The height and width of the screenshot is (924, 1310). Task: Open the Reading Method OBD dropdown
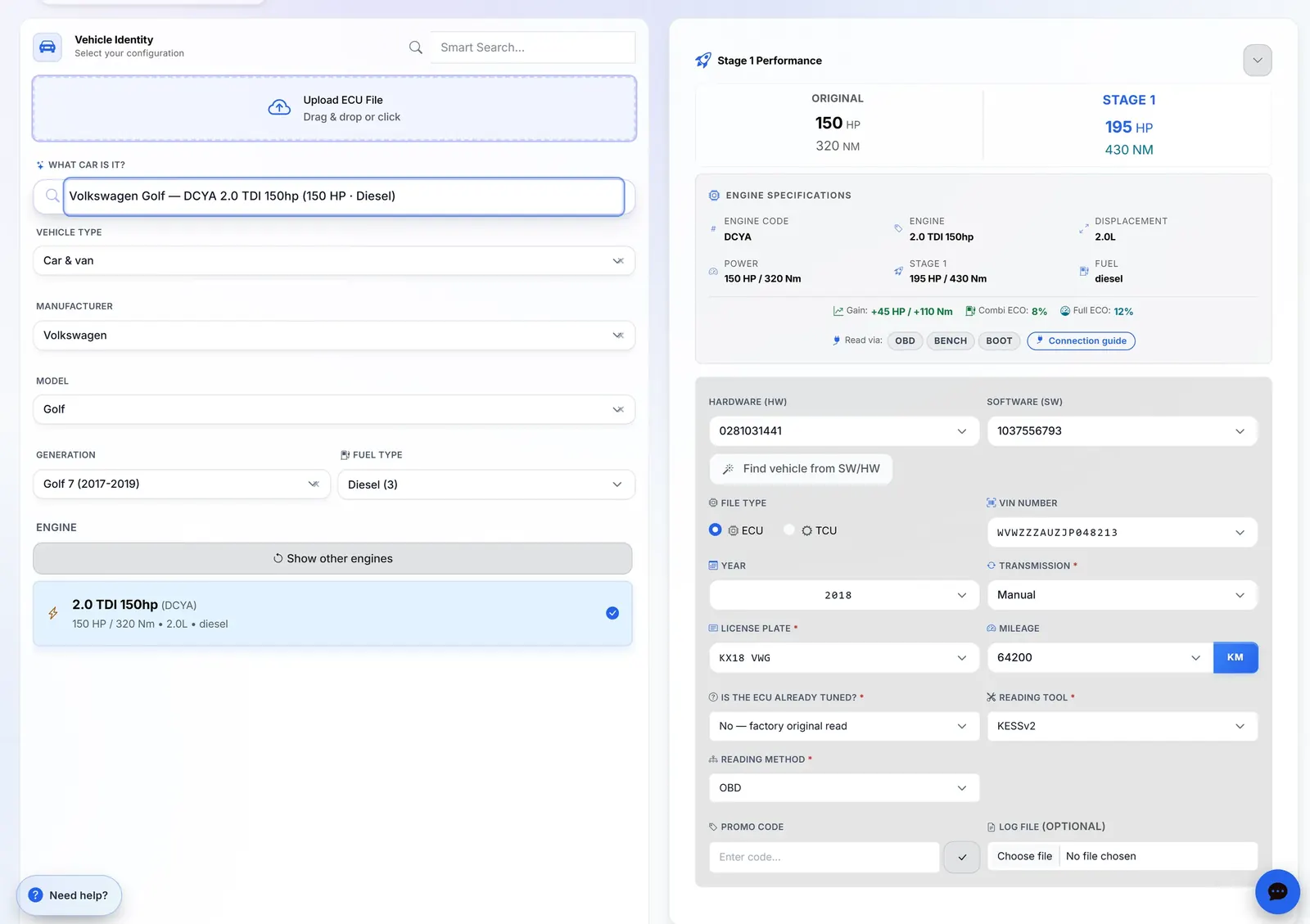tap(844, 788)
